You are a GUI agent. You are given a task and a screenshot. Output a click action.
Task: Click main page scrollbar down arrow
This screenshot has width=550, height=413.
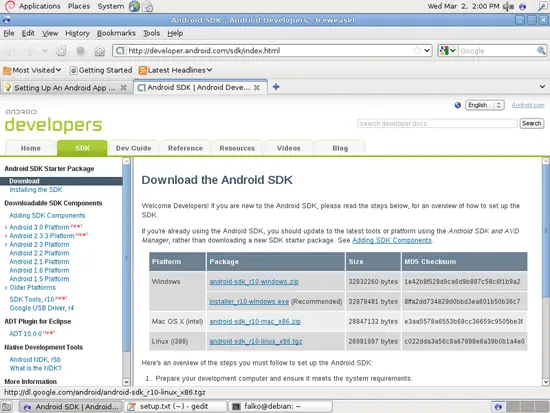[546, 382]
